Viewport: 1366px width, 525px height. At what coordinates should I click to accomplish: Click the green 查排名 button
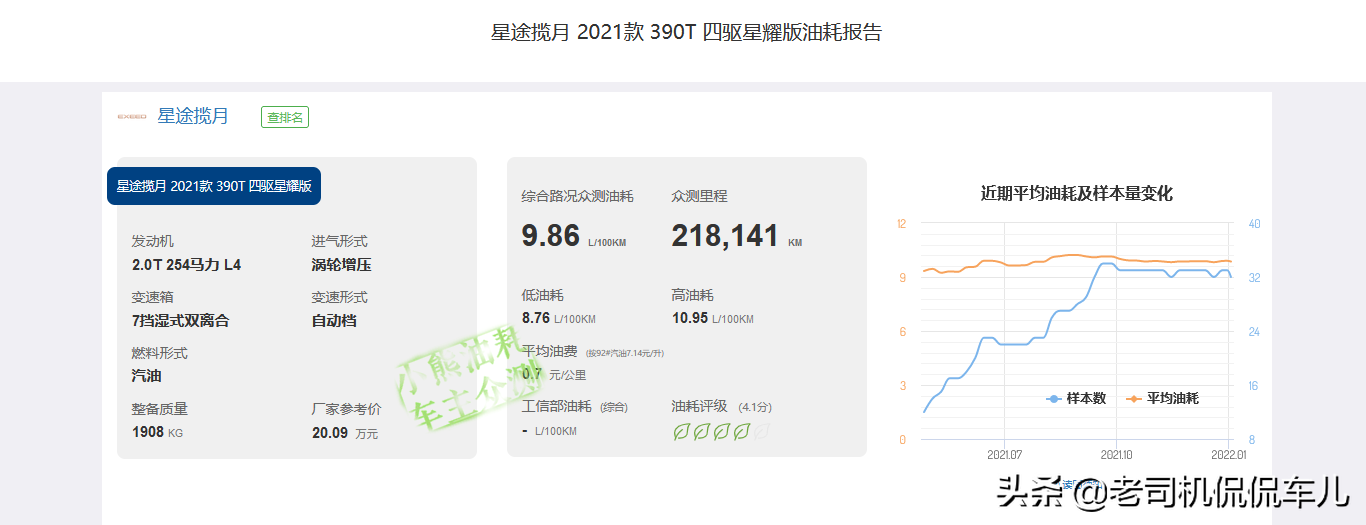point(285,117)
